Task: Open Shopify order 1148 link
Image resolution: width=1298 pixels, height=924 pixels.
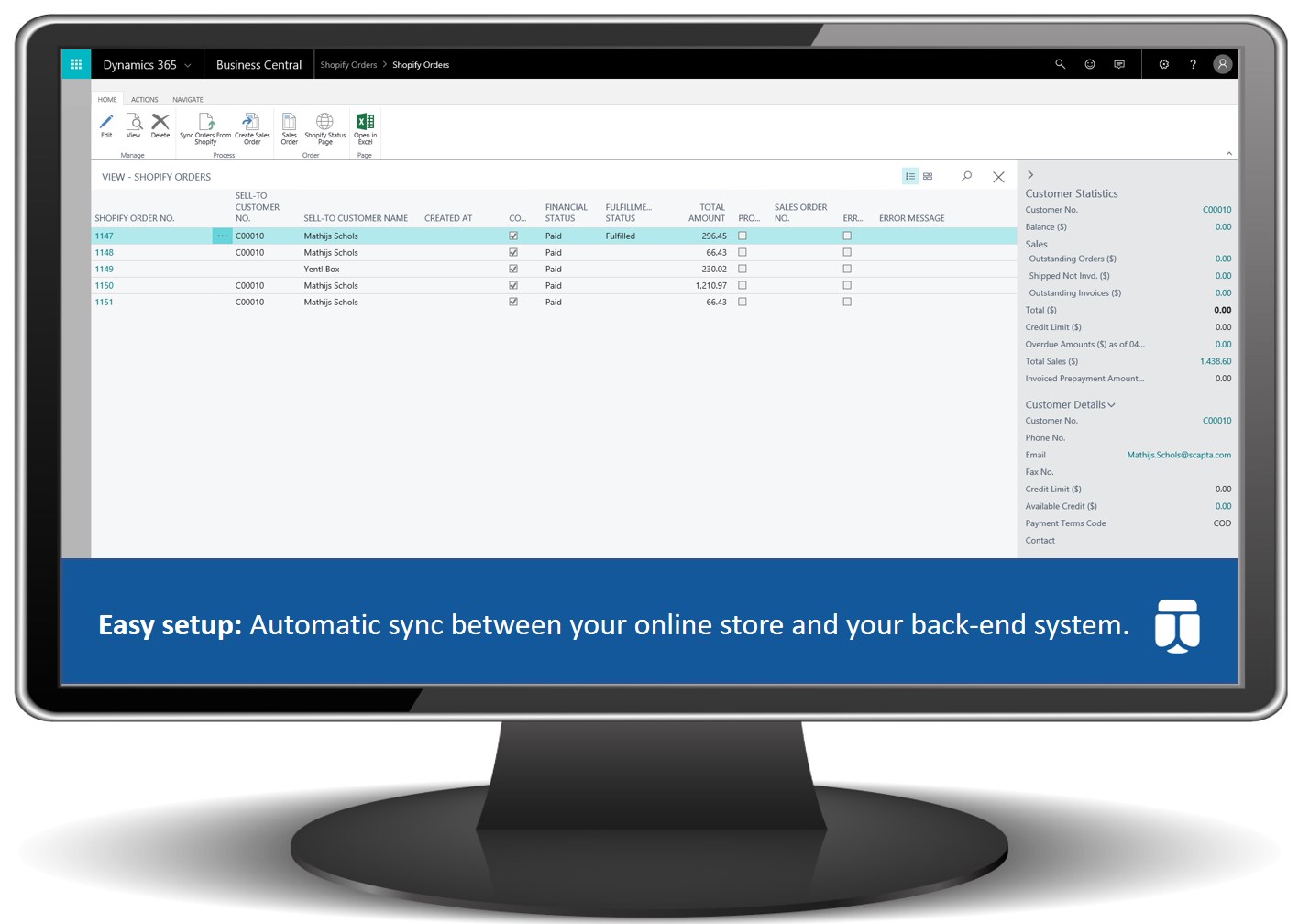Action: (104, 252)
